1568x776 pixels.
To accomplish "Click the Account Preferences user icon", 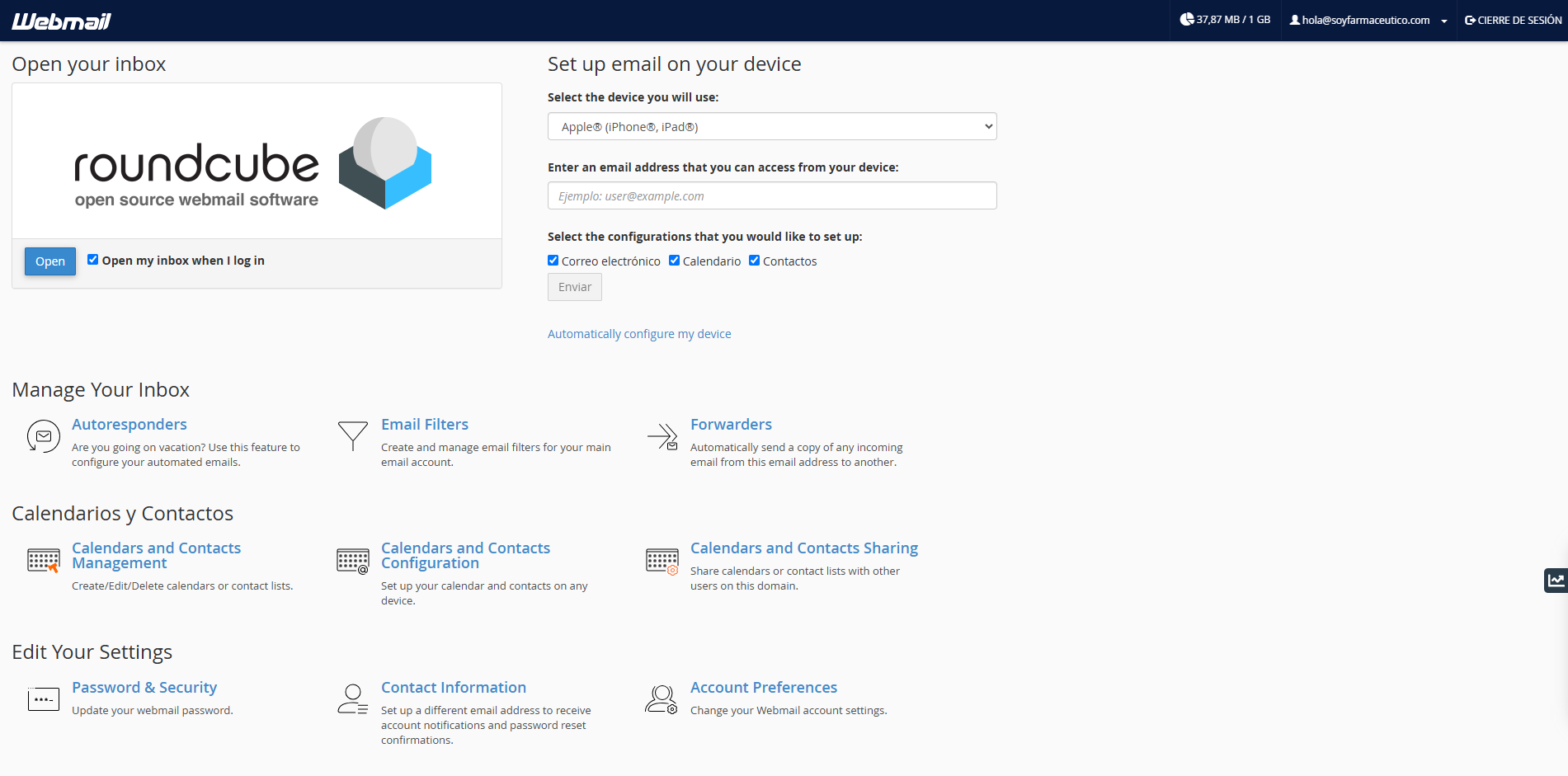I will coord(662,699).
